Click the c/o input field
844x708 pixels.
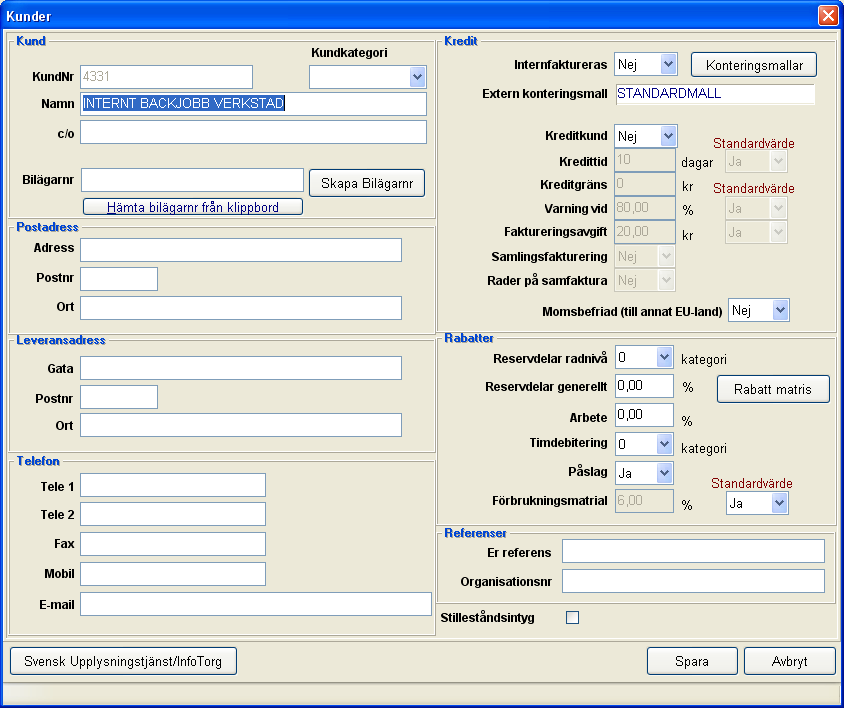254,132
